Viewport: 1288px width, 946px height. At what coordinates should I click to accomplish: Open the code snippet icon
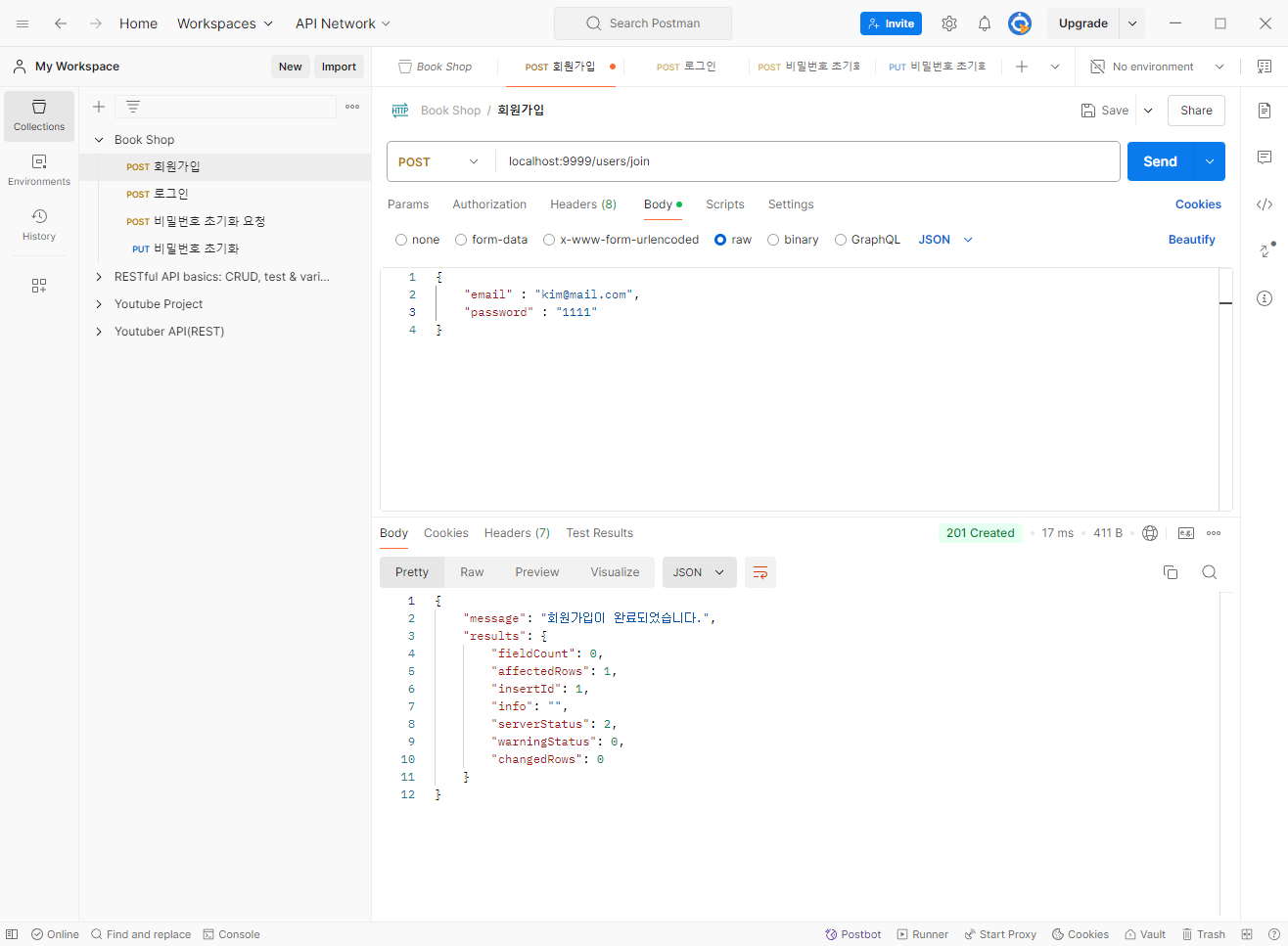[x=1265, y=204]
